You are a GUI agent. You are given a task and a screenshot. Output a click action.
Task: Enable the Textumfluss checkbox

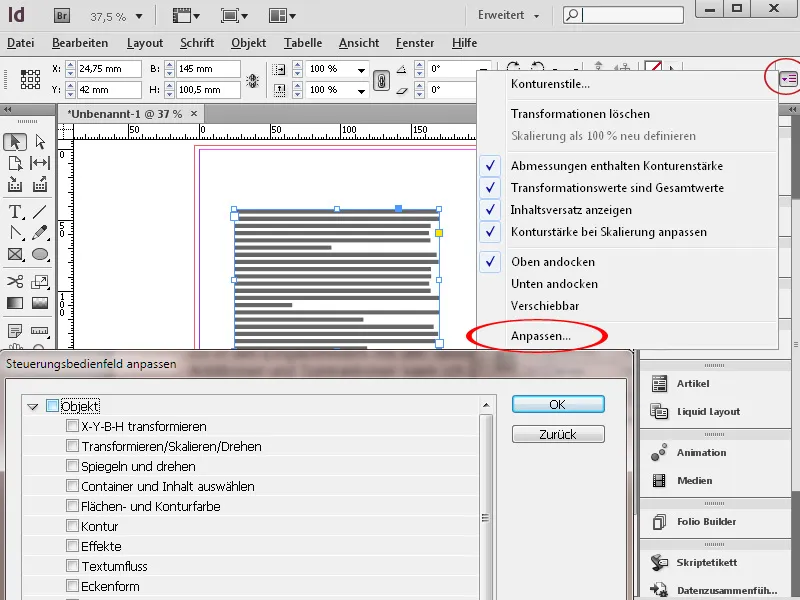pyautogui.click(x=72, y=565)
